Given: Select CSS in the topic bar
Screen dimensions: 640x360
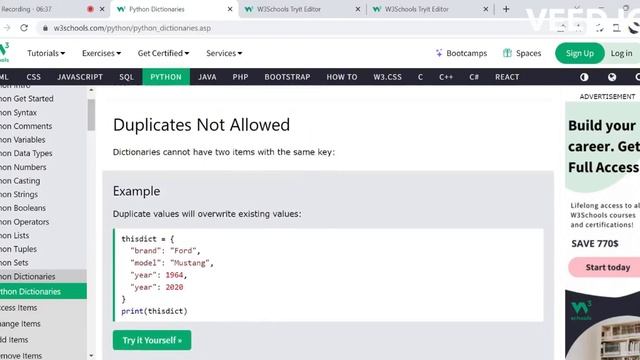Looking at the screenshot, I should [x=33, y=77].
